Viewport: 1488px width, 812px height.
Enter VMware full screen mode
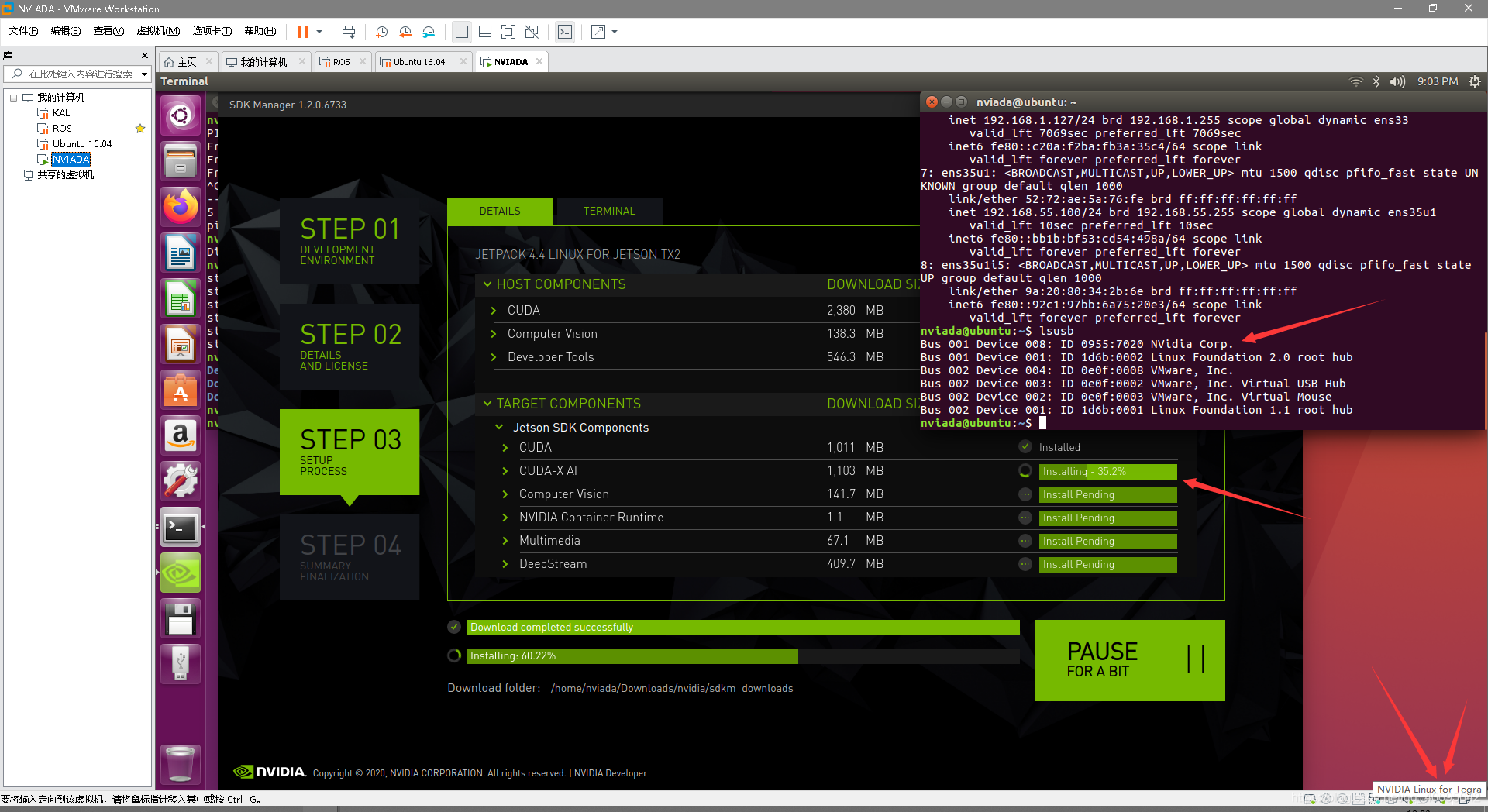coord(508,32)
